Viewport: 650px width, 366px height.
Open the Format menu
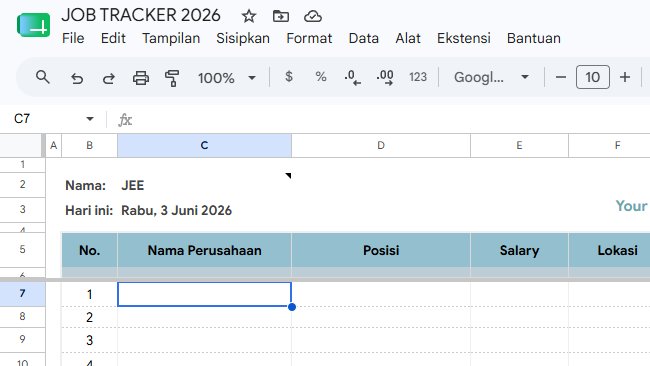pyautogui.click(x=309, y=38)
